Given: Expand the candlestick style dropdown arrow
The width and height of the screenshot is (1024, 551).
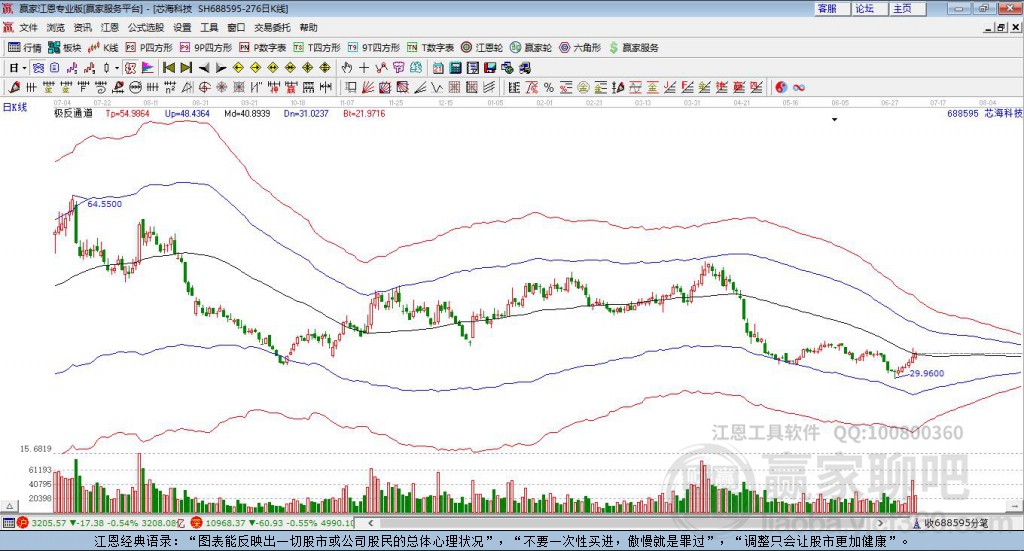Looking at the screenshot, I should 117,68.
